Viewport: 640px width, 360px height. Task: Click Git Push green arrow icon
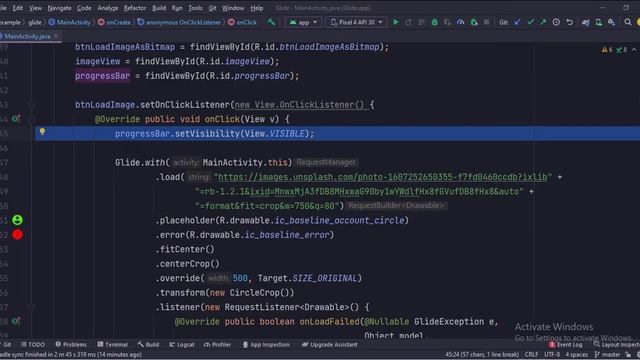tap(543, 22)
